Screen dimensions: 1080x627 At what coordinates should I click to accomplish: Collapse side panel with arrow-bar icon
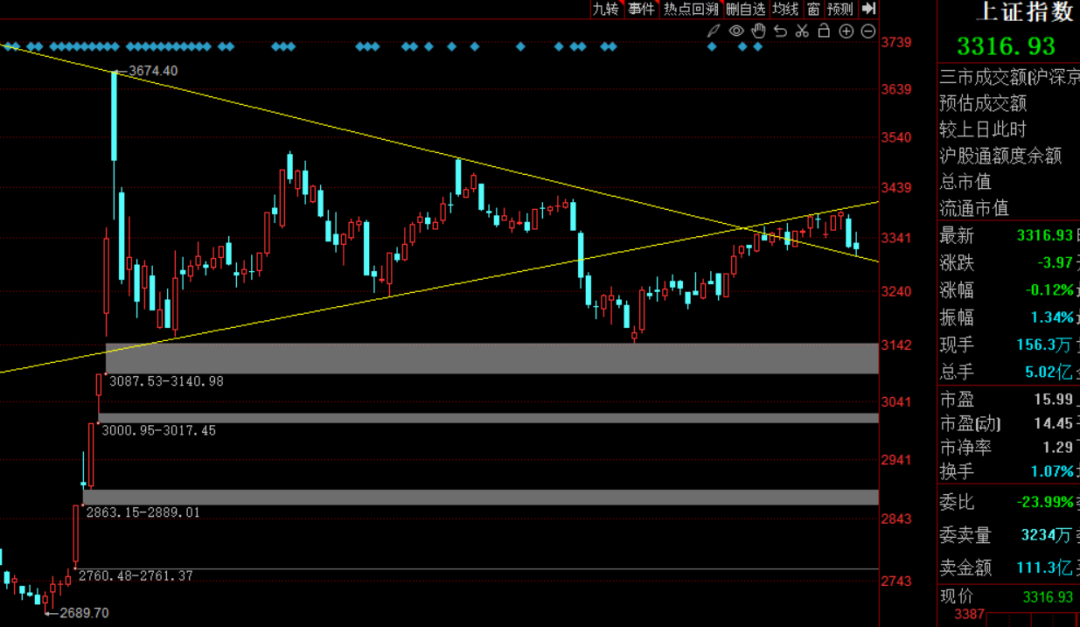coord(868,9)
